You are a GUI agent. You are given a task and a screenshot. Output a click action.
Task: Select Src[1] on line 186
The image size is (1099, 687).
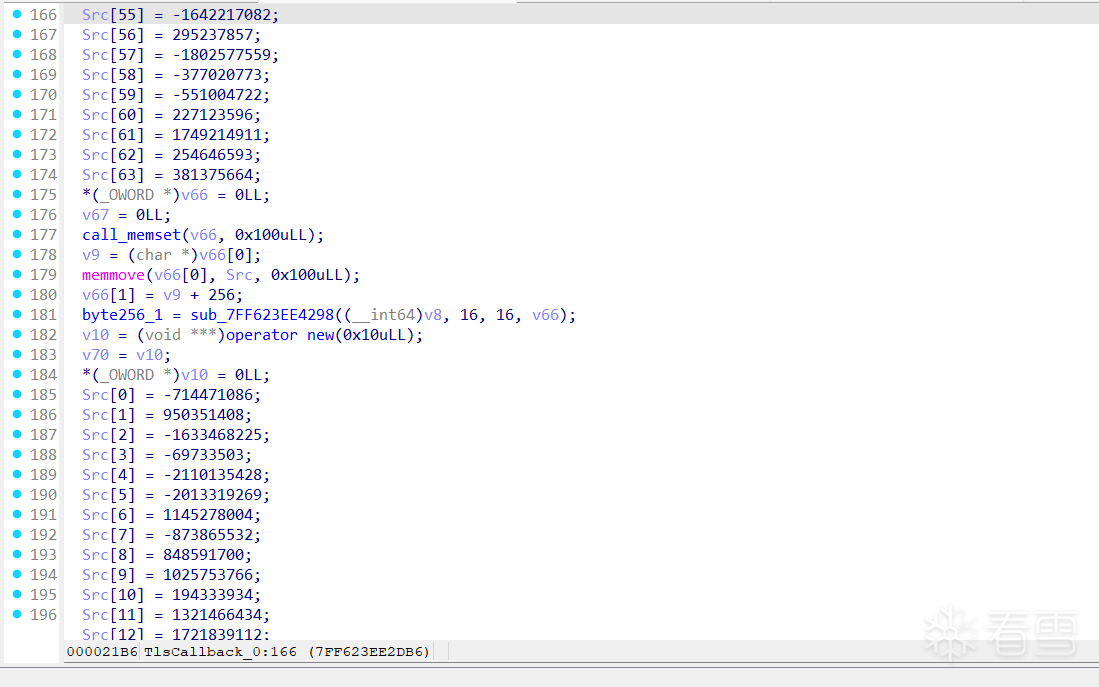[109, 415]
